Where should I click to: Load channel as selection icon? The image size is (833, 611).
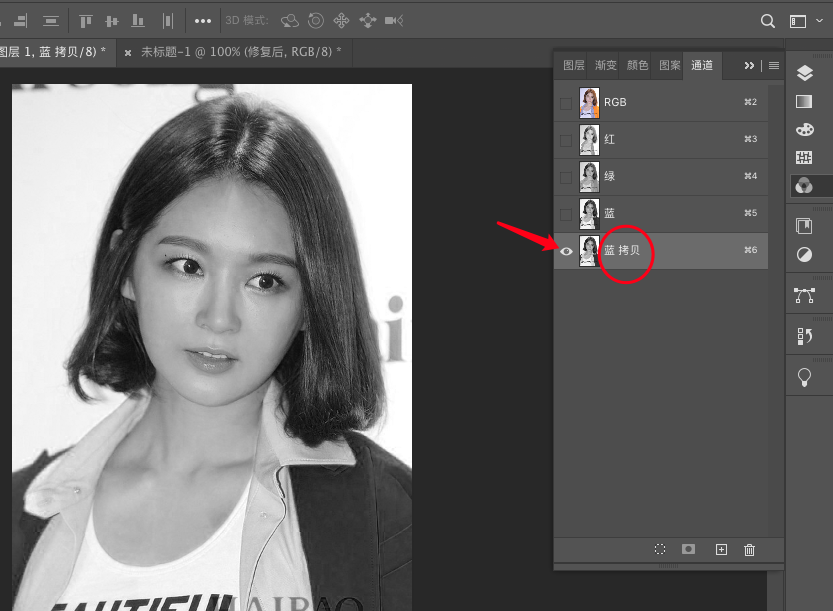[x=660, y=549]
